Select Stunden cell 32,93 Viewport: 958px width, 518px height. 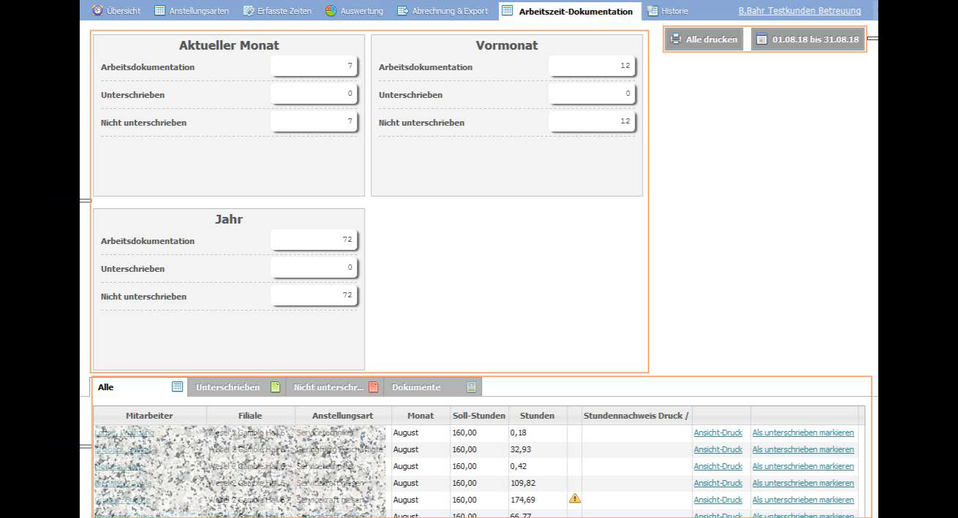(x=538, y=450)
